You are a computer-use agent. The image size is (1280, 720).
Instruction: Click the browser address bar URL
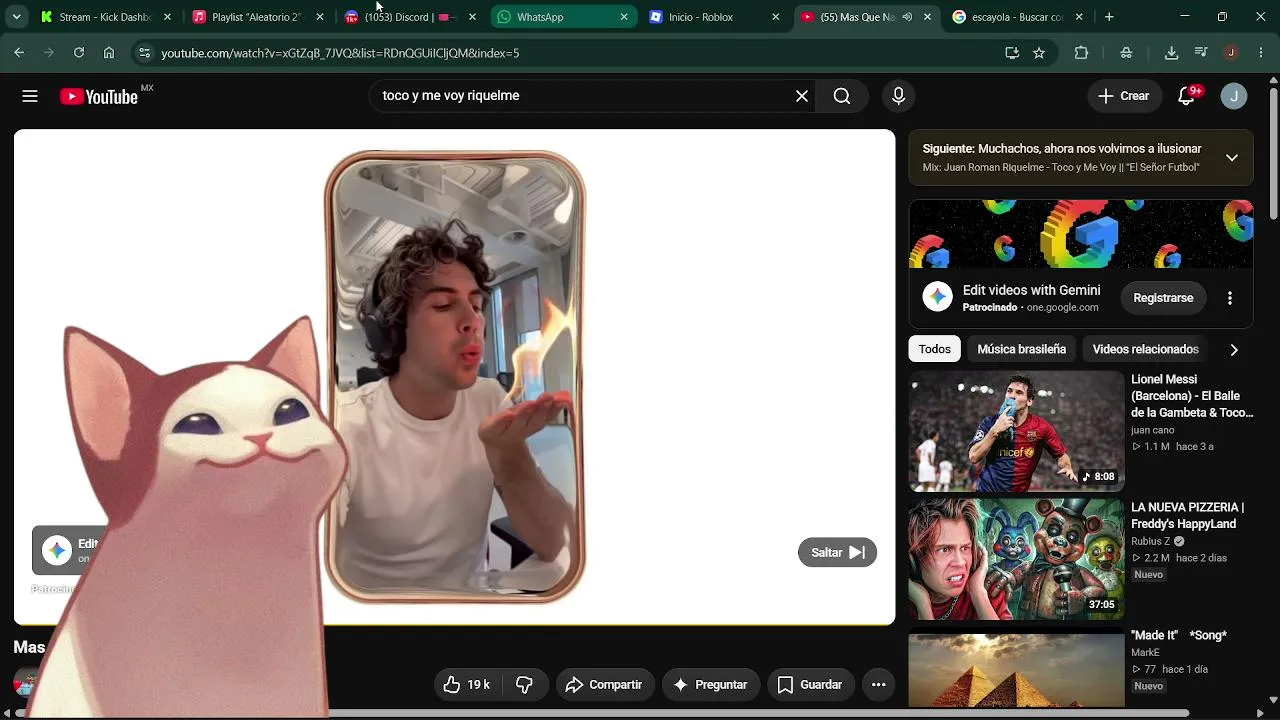click(x=340, y=53)
